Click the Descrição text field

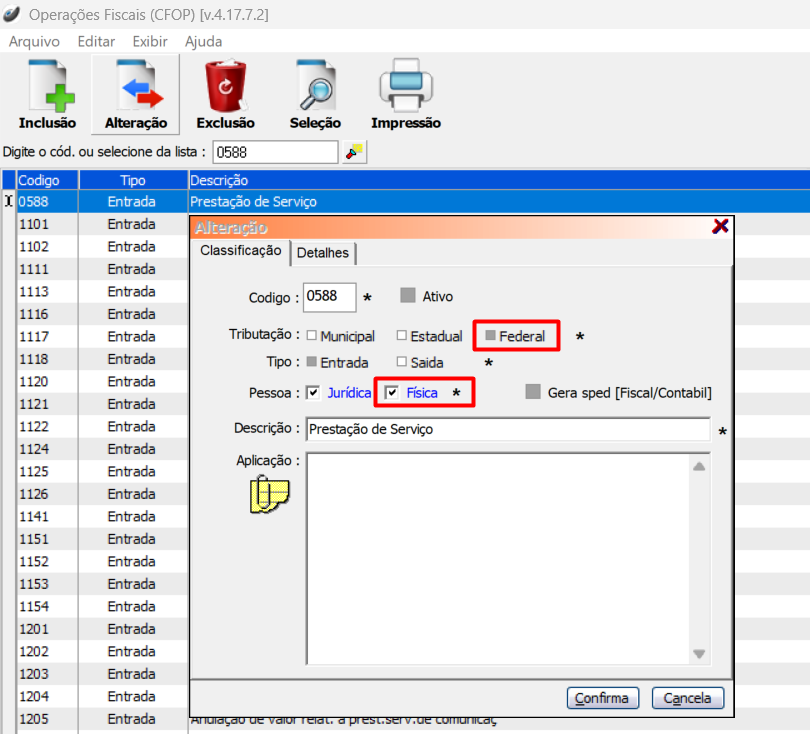click(x=507, y=429)
